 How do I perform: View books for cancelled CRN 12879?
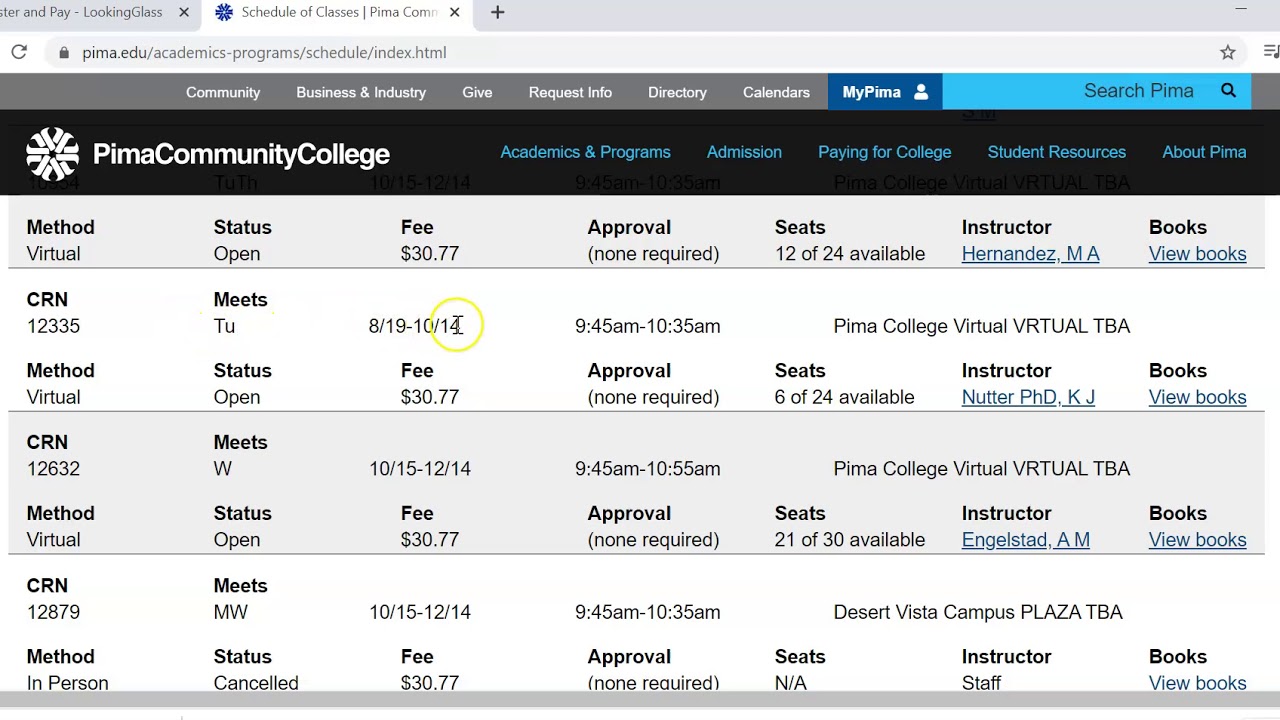coord(1197,683)
